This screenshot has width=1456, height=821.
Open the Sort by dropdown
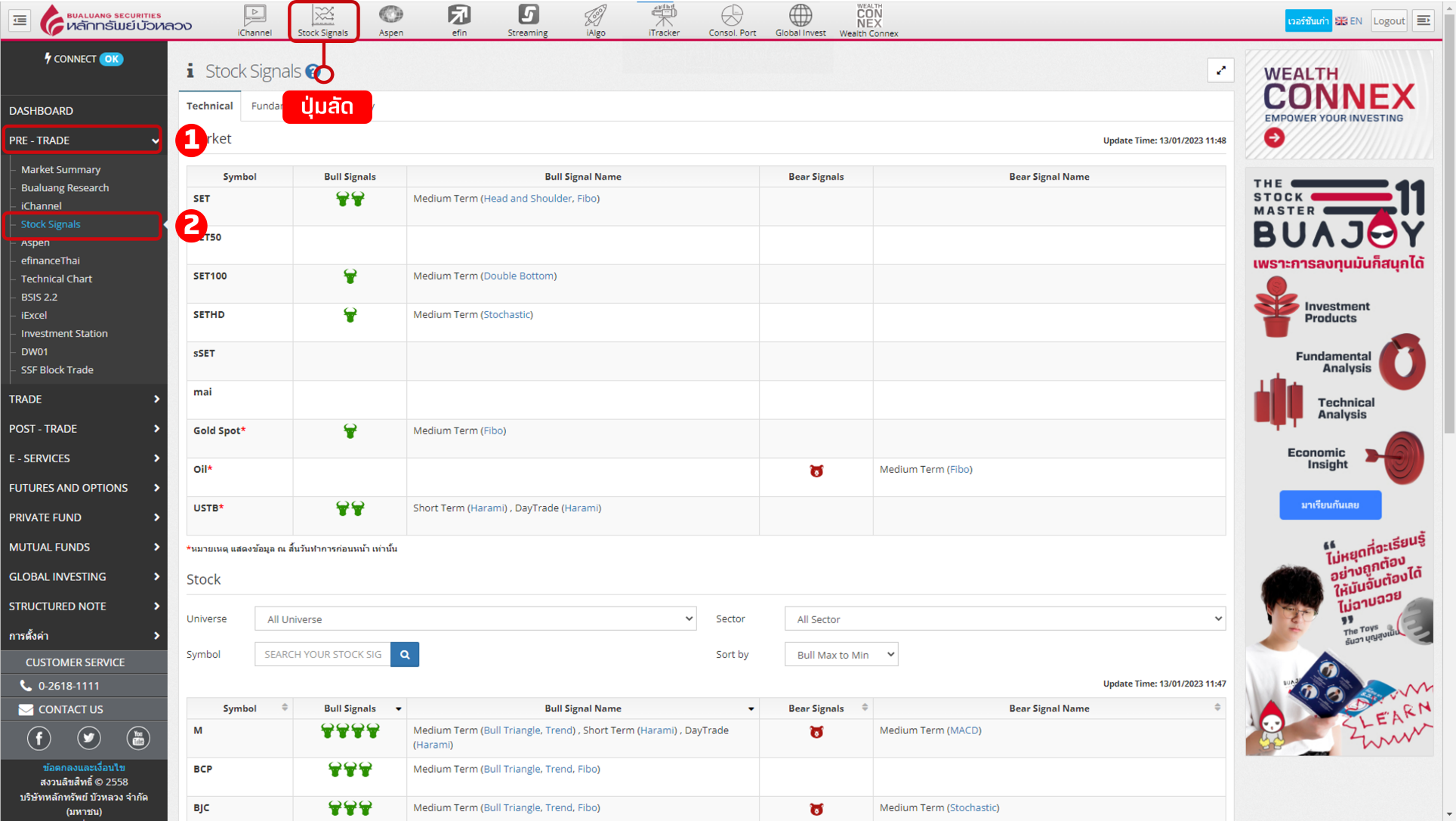coord(841,654)
